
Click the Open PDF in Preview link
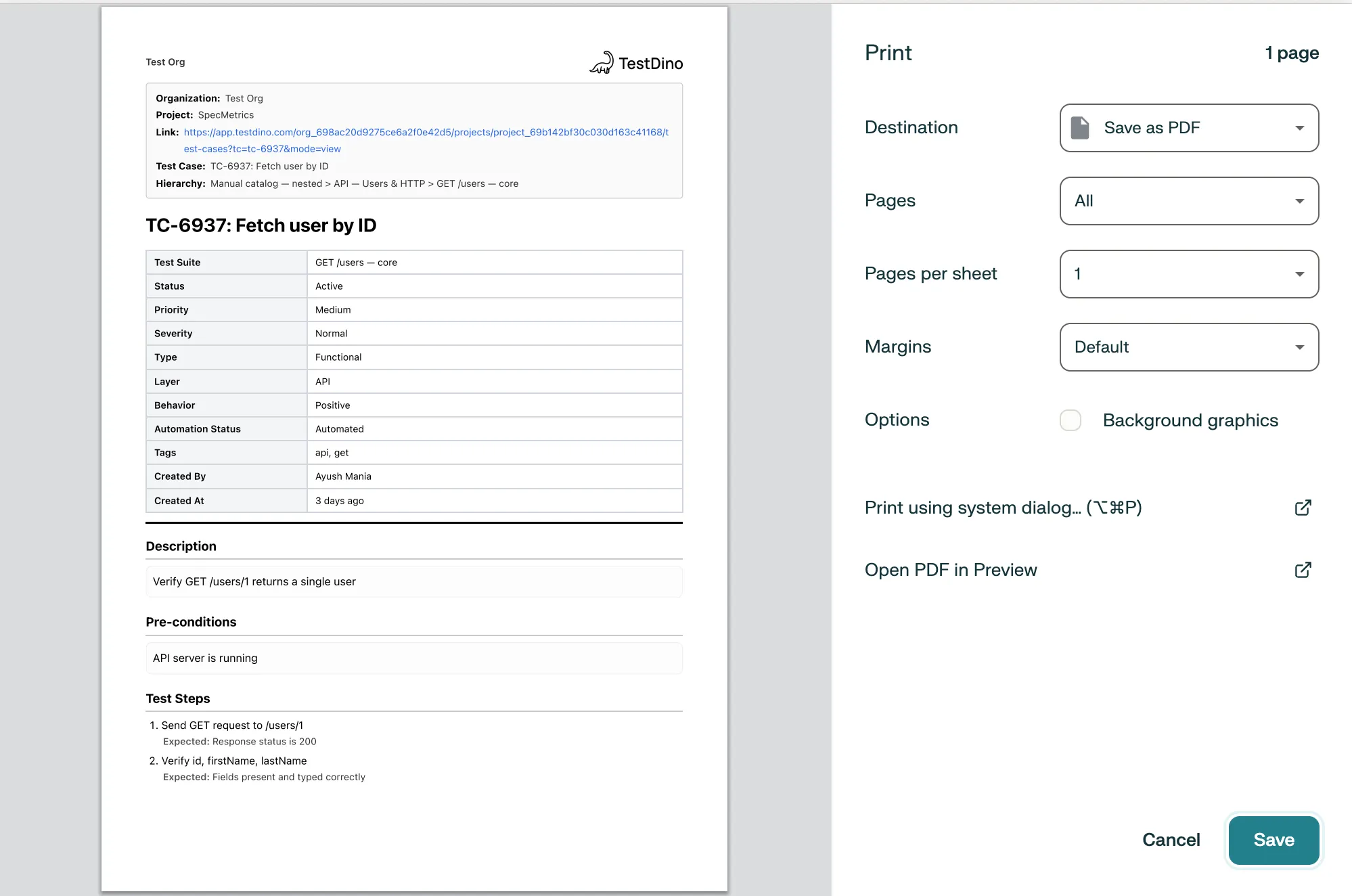click(x=950, y=570)
